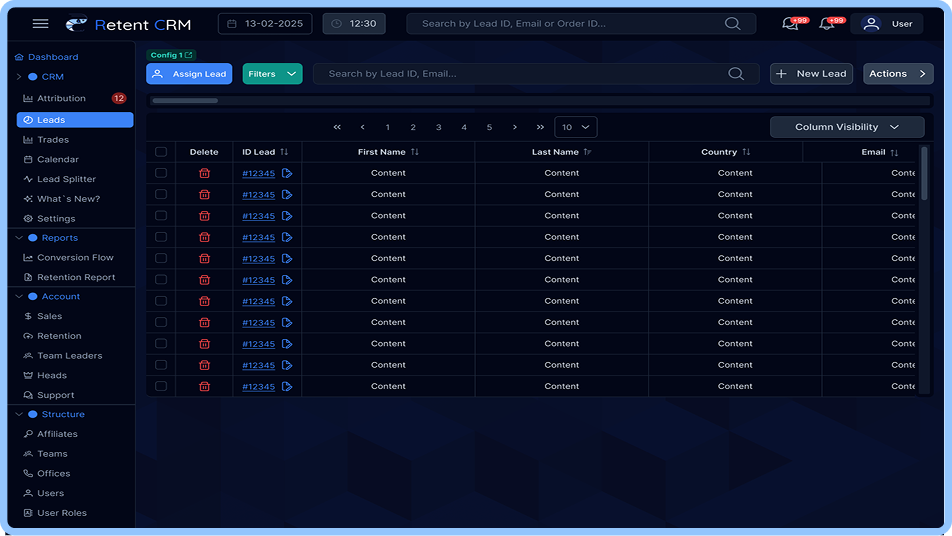Check the third row checkbox
The height and width of the screenshot is (536, 952).
coord(161,215)
